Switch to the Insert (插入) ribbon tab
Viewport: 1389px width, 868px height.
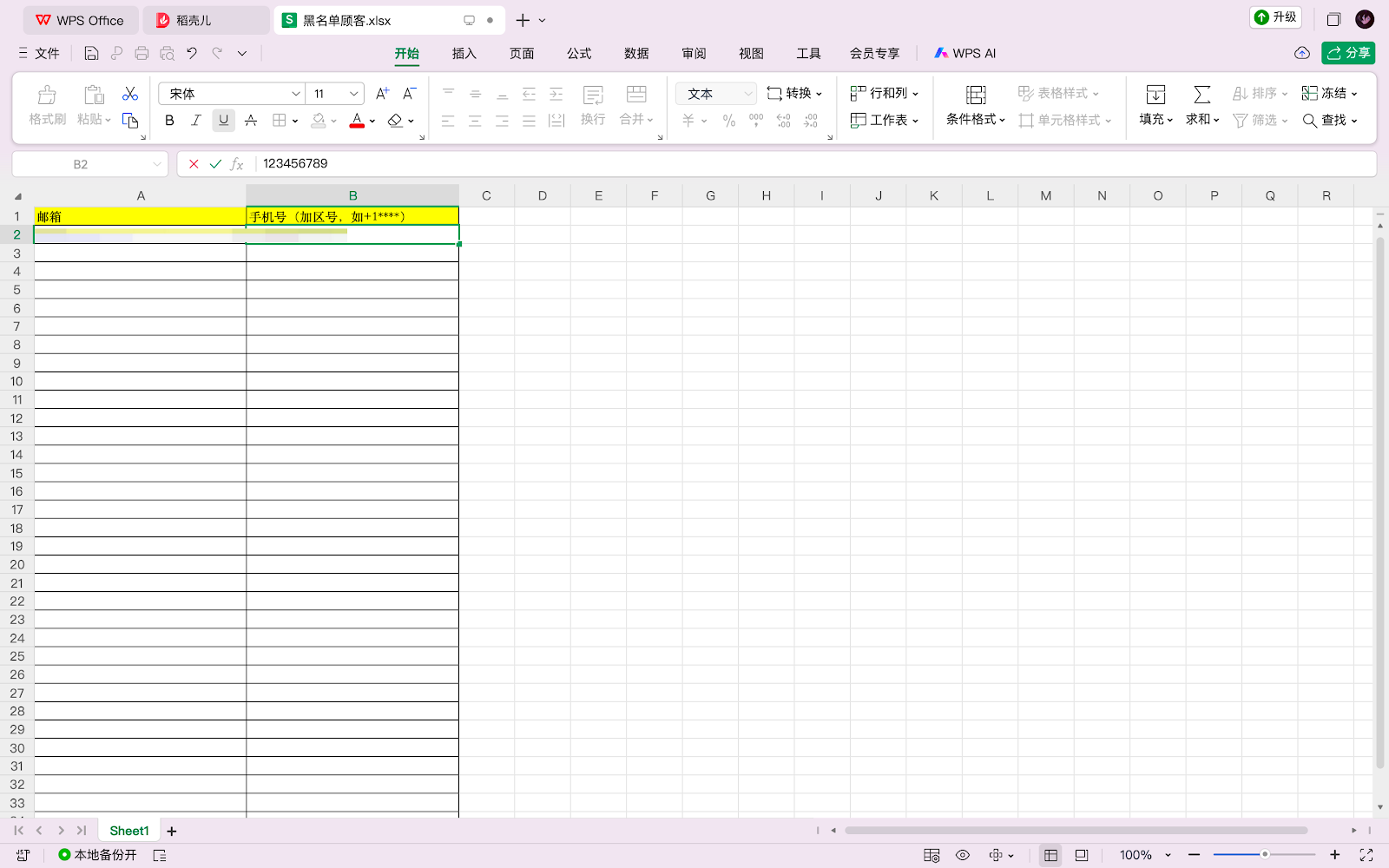pyautogui.click(x=464, y=54)
